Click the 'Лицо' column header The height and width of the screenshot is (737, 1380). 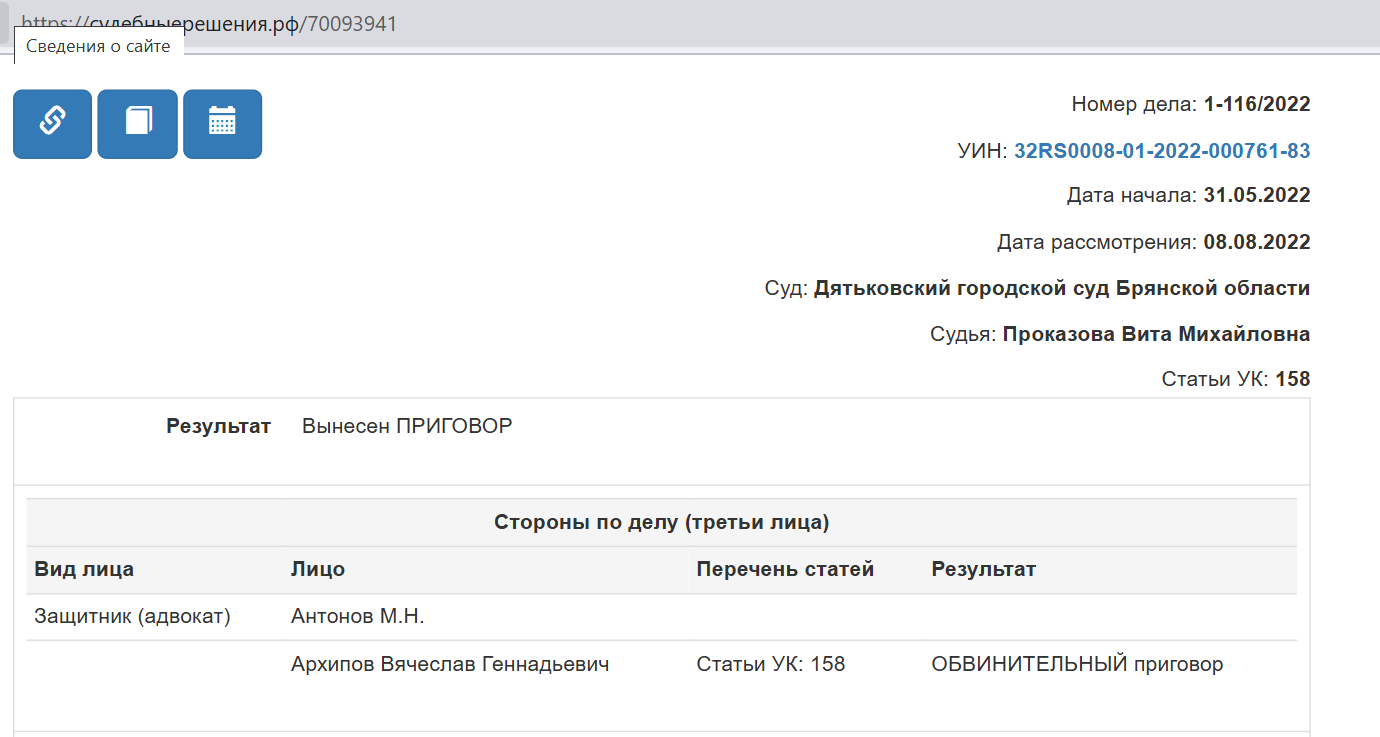pos(318,569)
